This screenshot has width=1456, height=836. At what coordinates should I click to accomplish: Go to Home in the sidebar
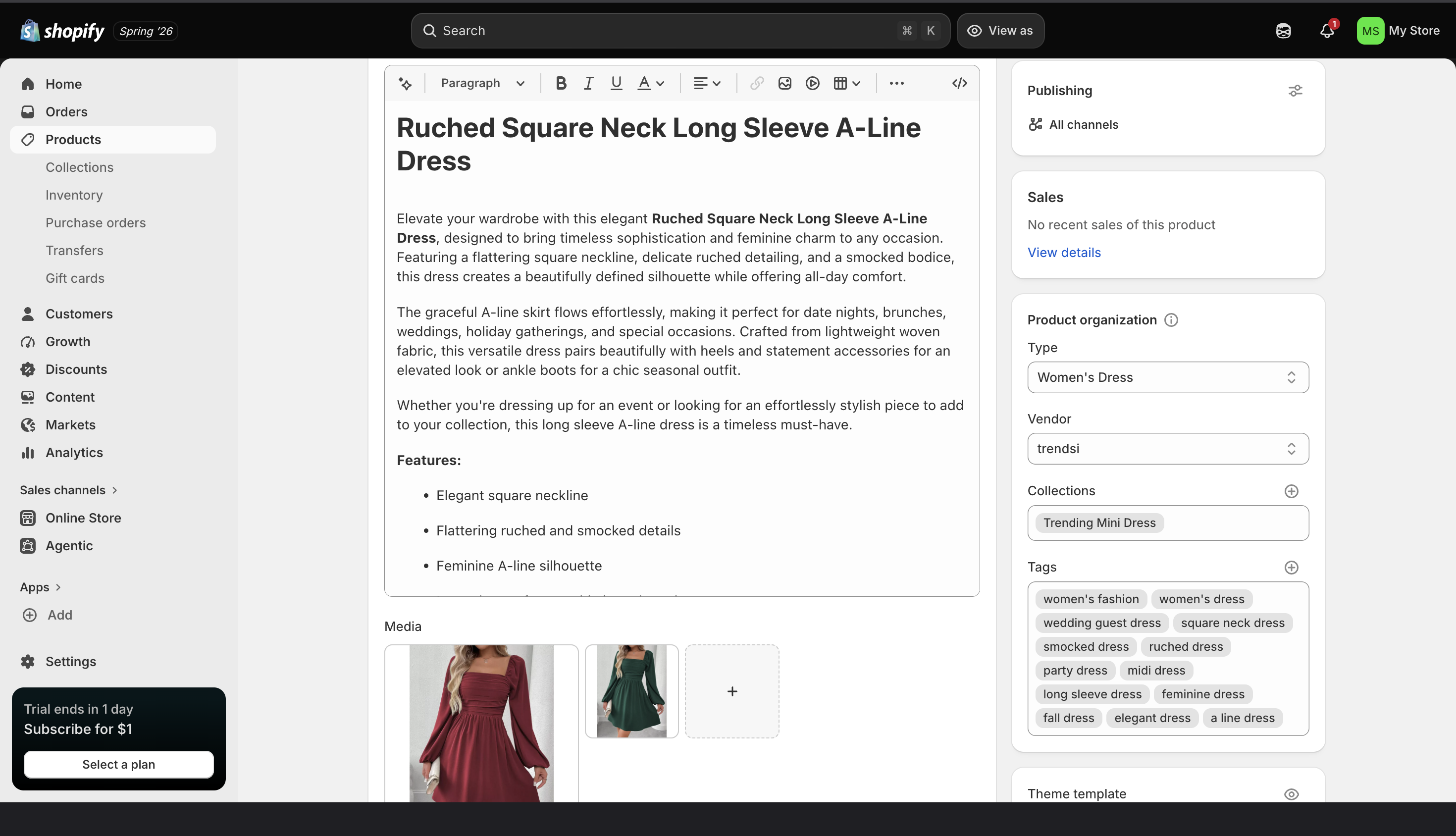coord(112,84)
